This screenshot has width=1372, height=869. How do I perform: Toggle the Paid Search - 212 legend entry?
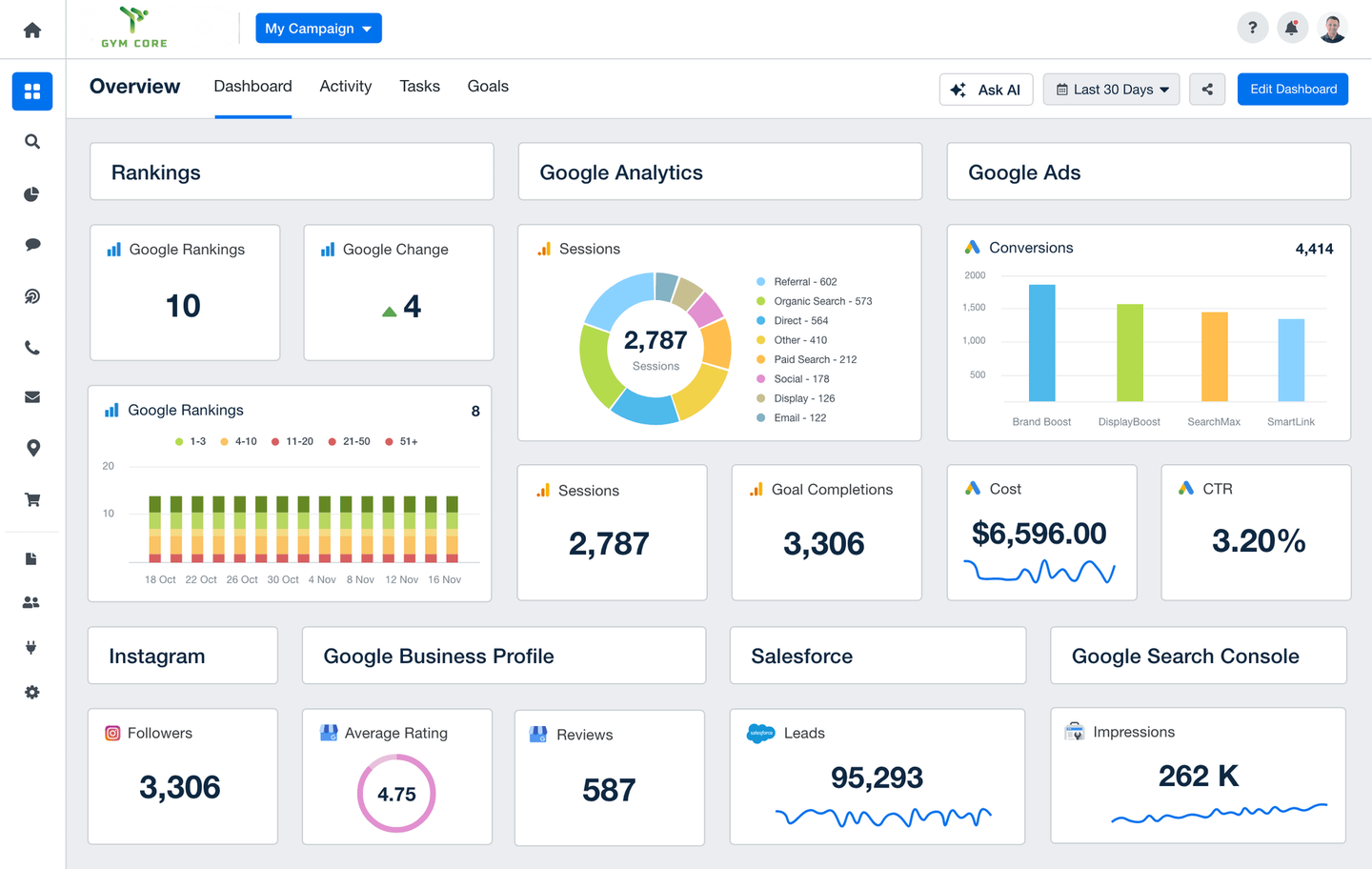click(x=807, y=360)
